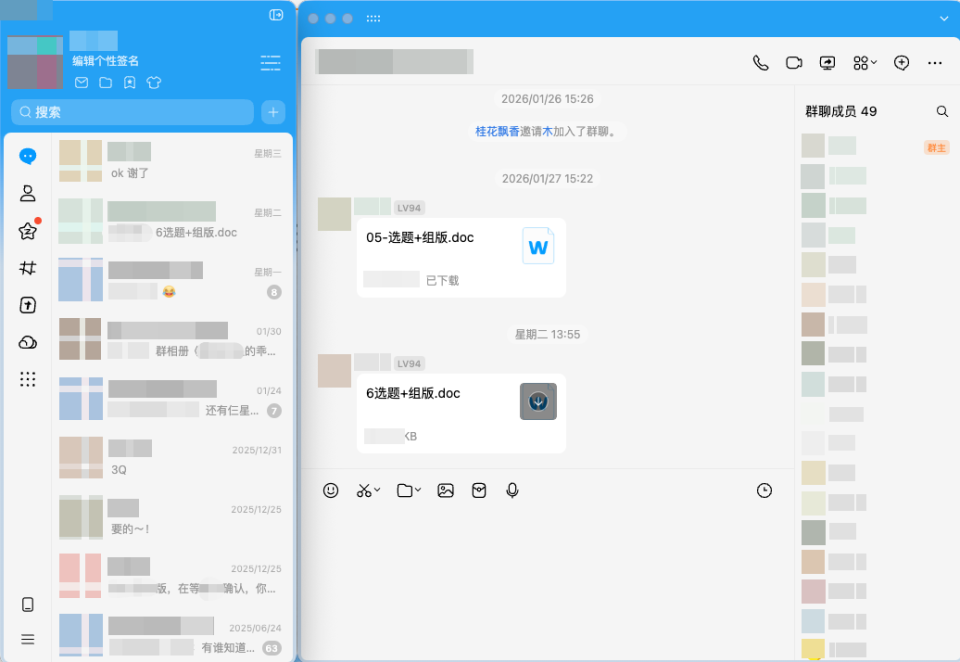Start a voice call from the chat header
This screenshot has height=662, width=960.
pyautogui.click(x=761, y=62)
